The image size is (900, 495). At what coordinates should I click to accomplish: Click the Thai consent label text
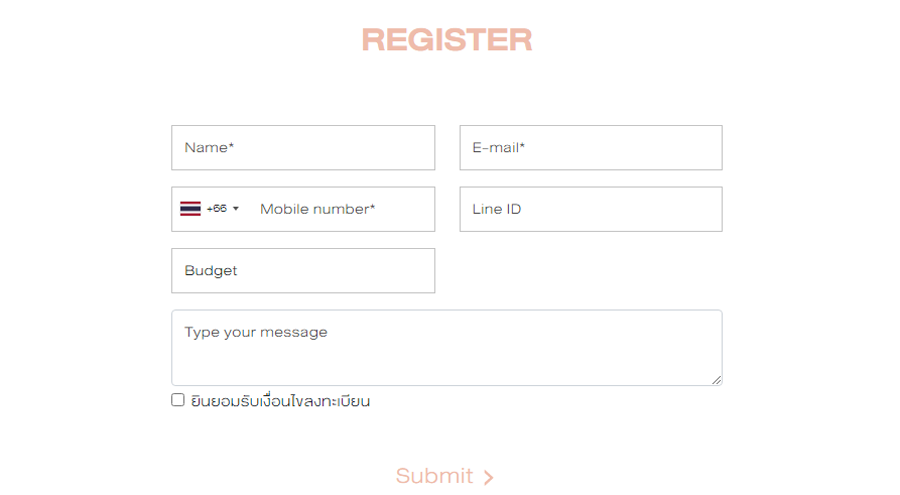280,401
